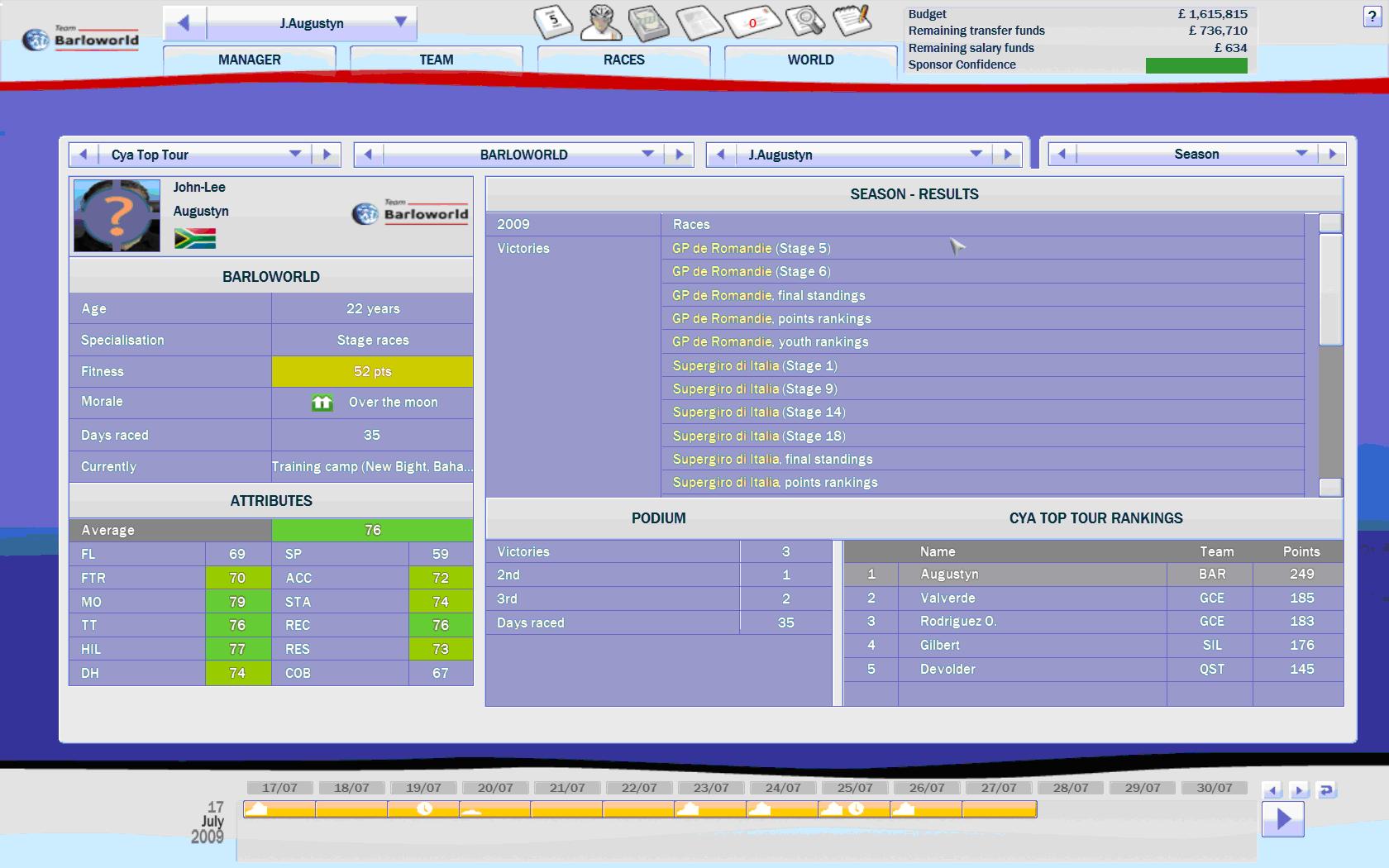Screen dimensions: 1389x868
Task: Expand the Cya Top Tour dropdown
Action: coord(295,155)
